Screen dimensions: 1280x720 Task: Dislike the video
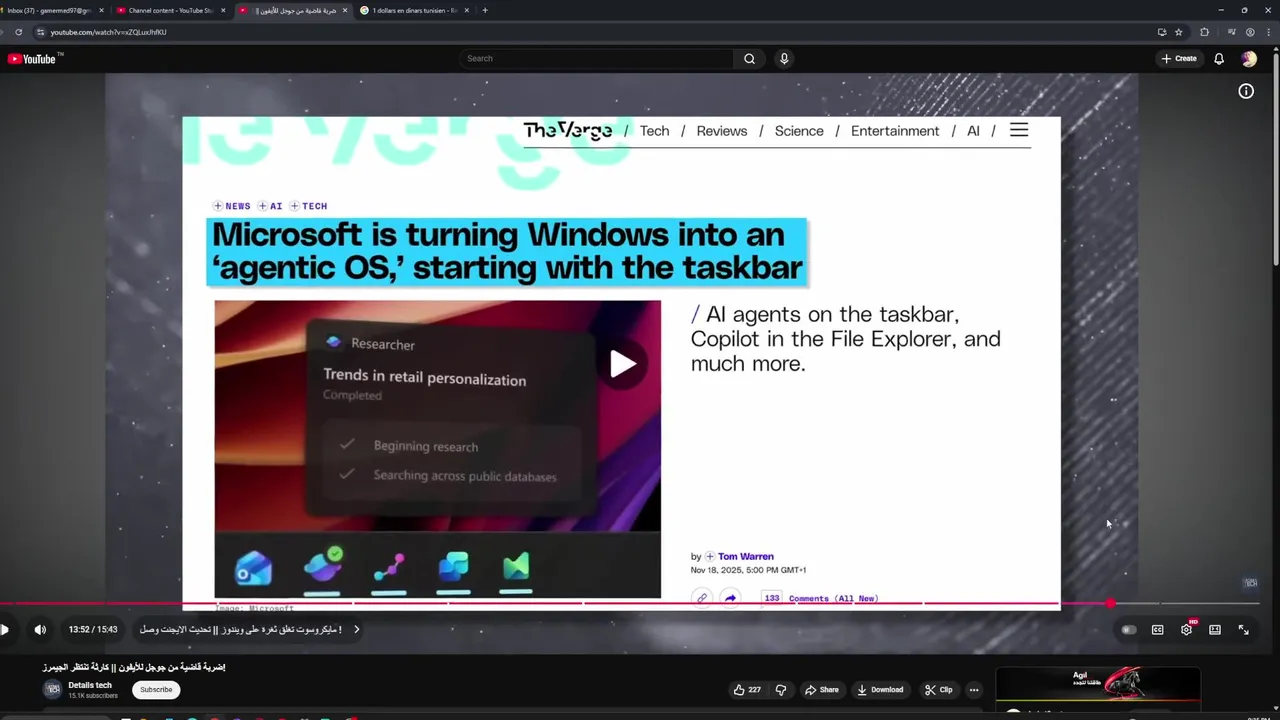point(781,690)
